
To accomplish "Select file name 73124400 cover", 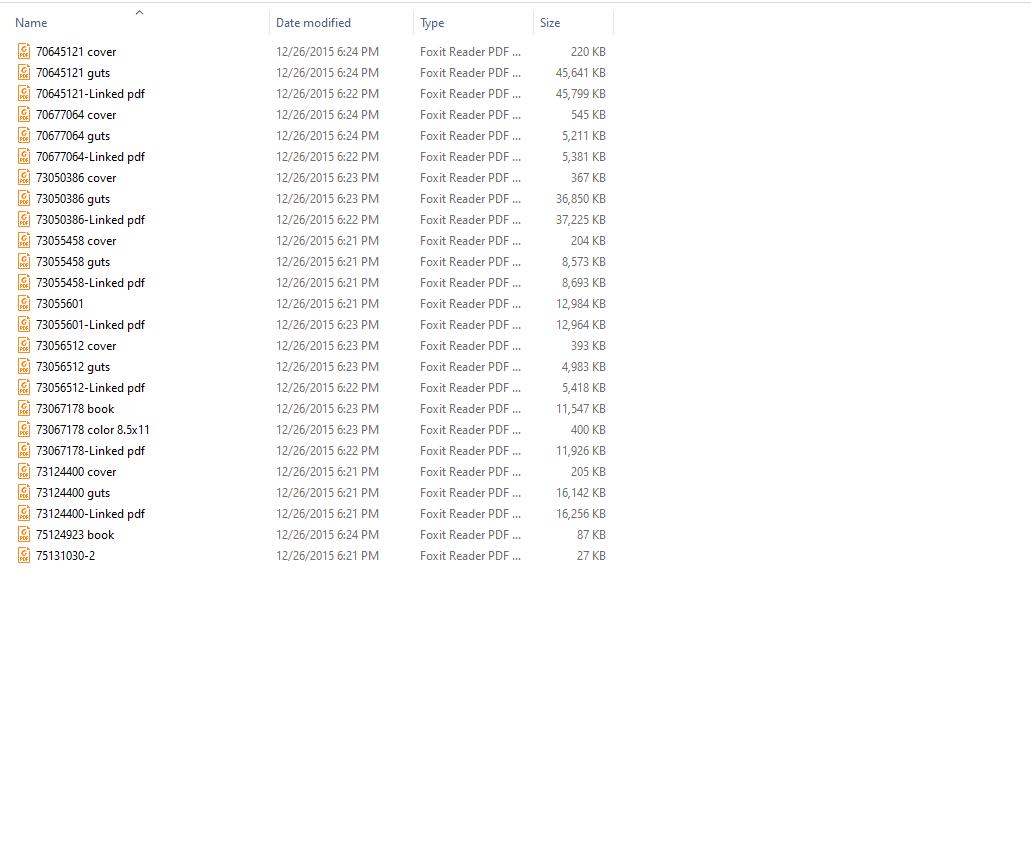I will pos(76,473).
